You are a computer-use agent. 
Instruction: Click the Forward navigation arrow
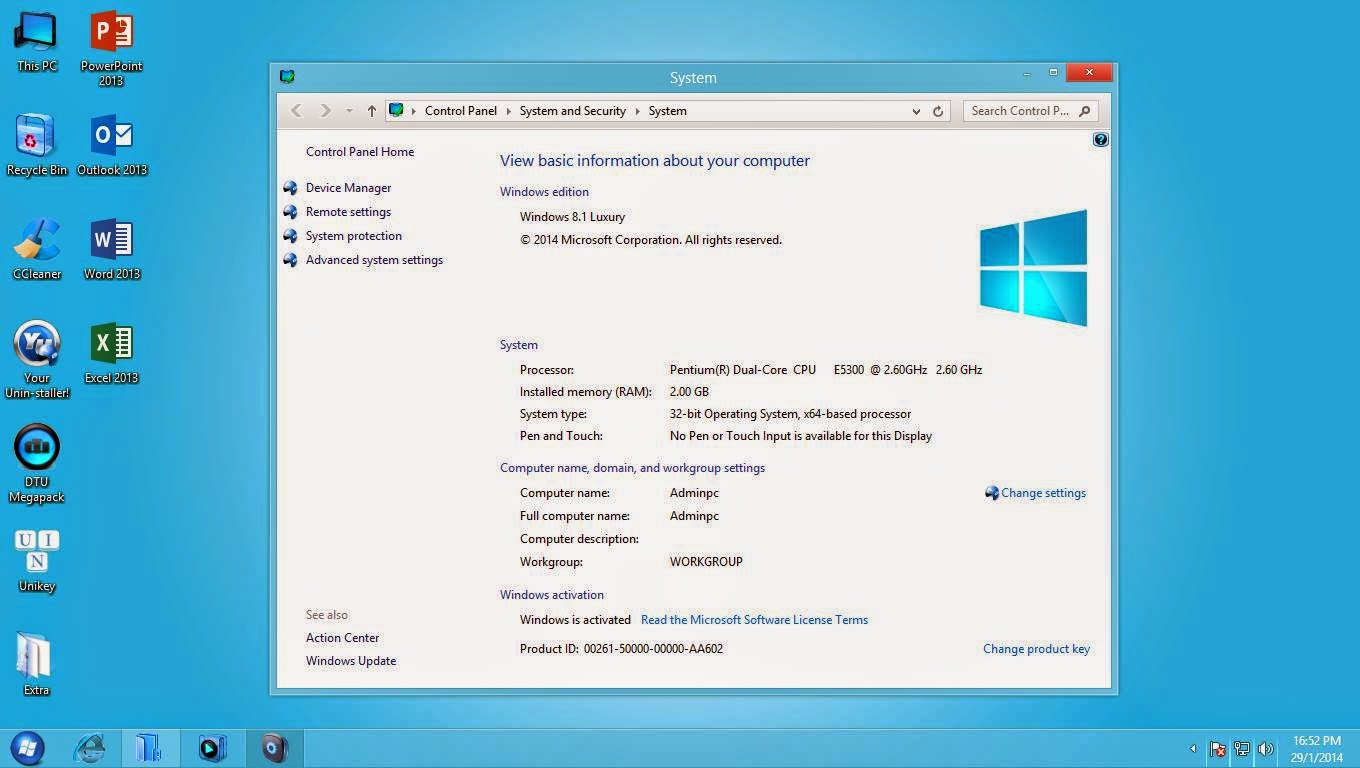click(x=325, y=111)
